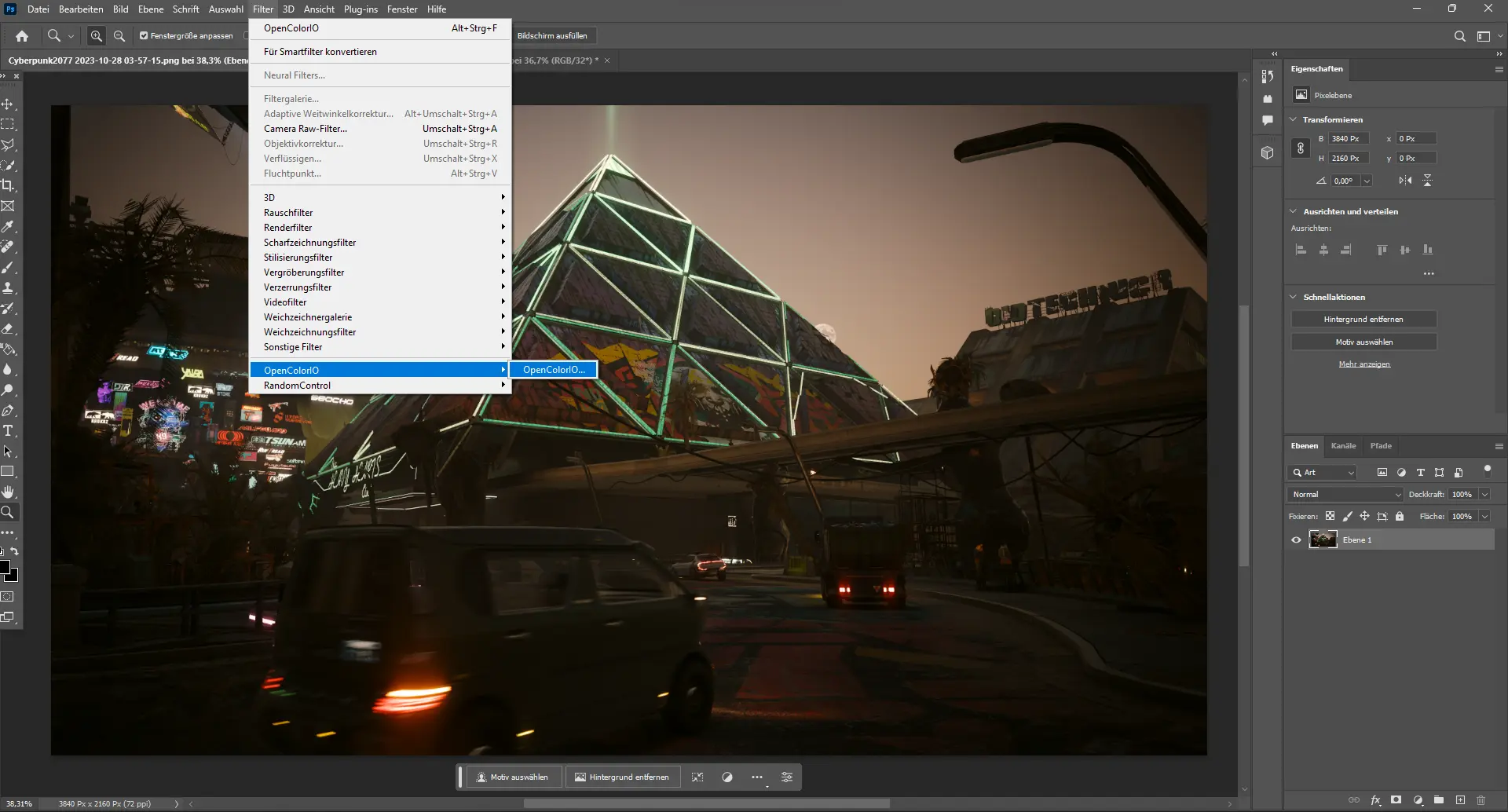
Task: Select the Polygonal Lasso tool
Action: click(x=8, y=145)
